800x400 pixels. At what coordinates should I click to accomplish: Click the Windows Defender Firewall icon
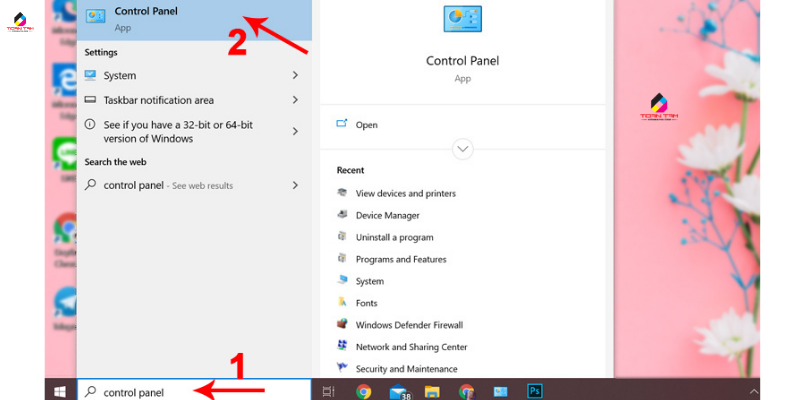pos(342,324)
